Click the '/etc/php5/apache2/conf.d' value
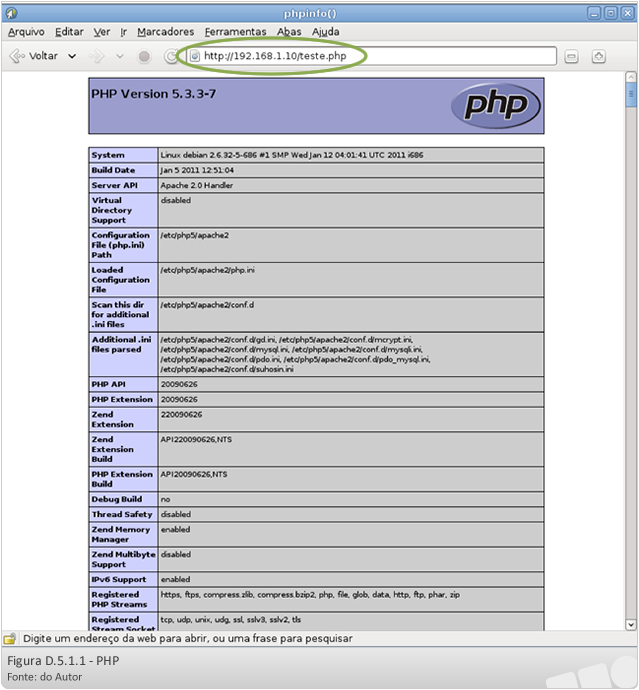Image resolution: width=639 pixels, height=690 pixels. [207, 305]
